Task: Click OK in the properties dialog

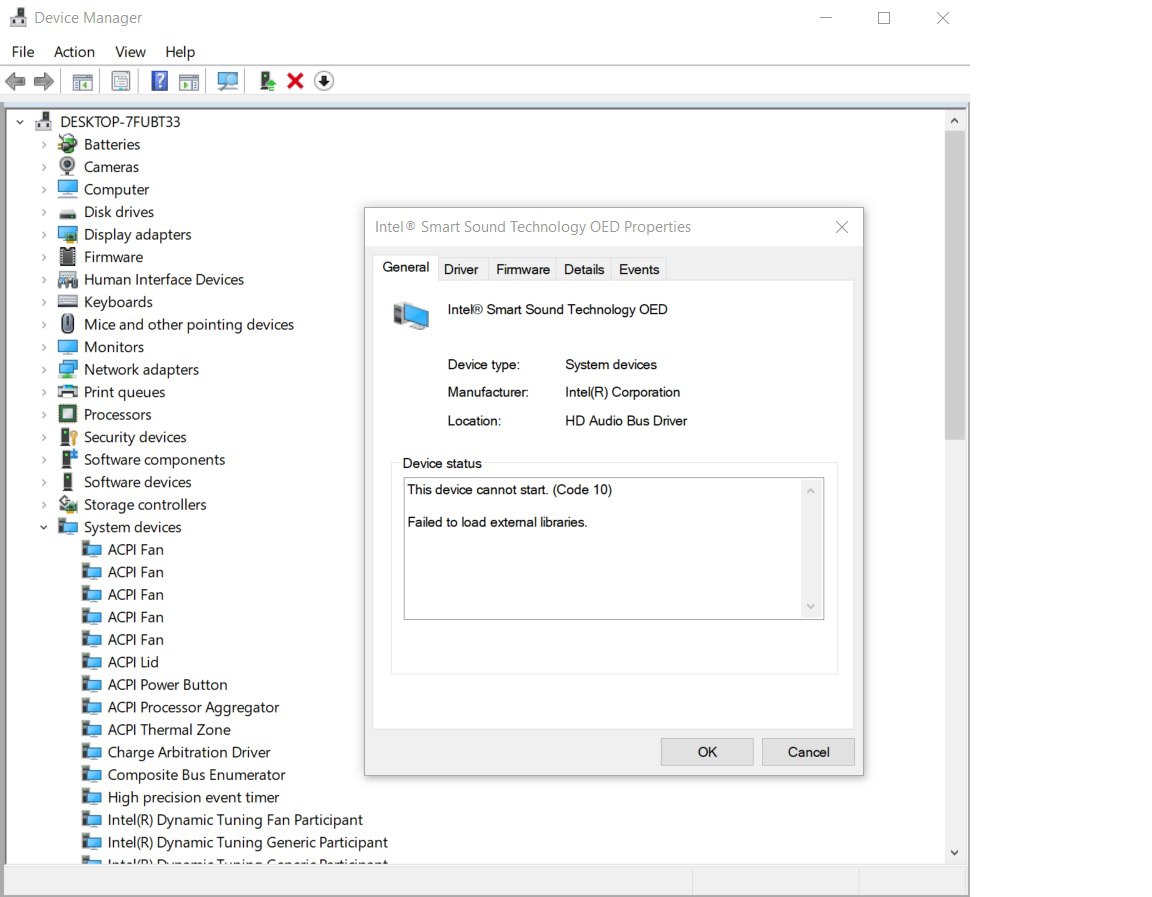Action: [x=707, y=752]
